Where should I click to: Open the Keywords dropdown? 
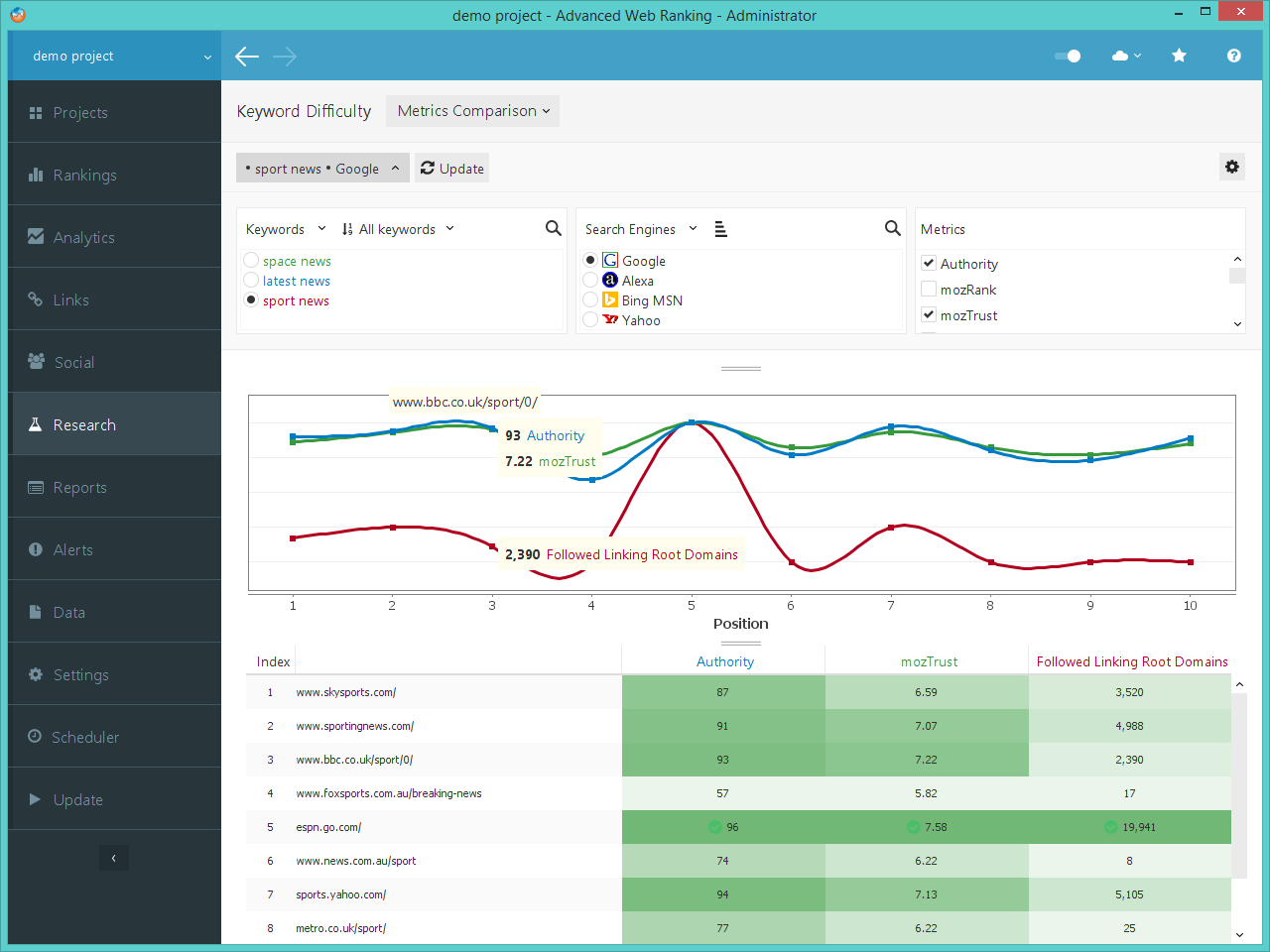[x=285, y=229]
